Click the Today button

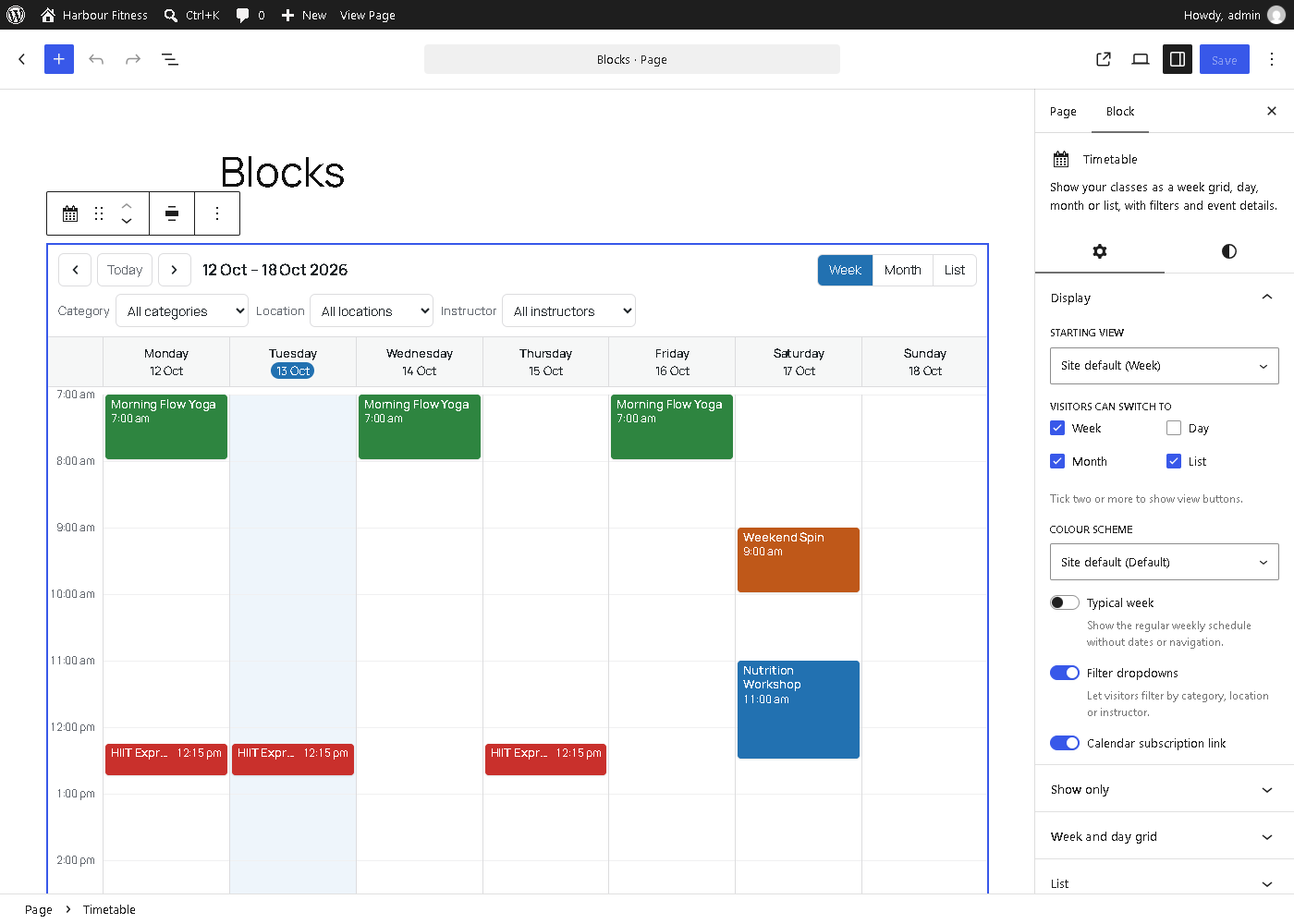click(x=125, y=270)
